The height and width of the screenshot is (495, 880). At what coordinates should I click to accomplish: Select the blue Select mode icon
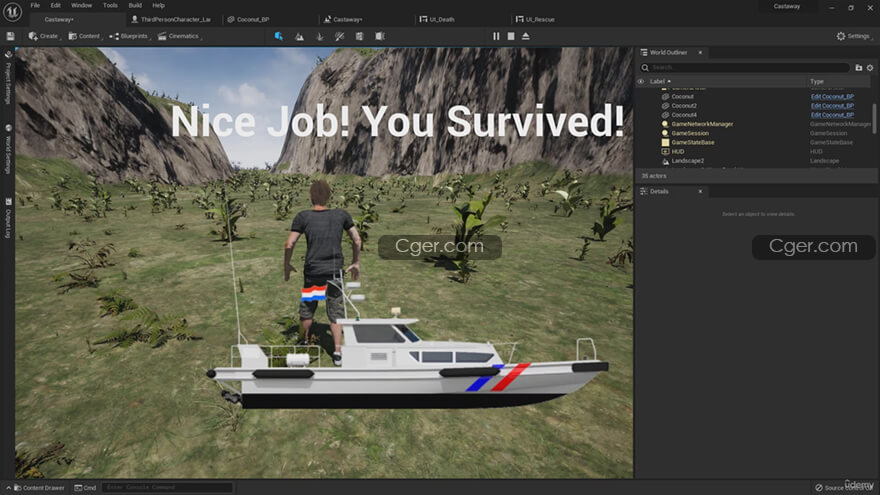click(x=278, y=36)
